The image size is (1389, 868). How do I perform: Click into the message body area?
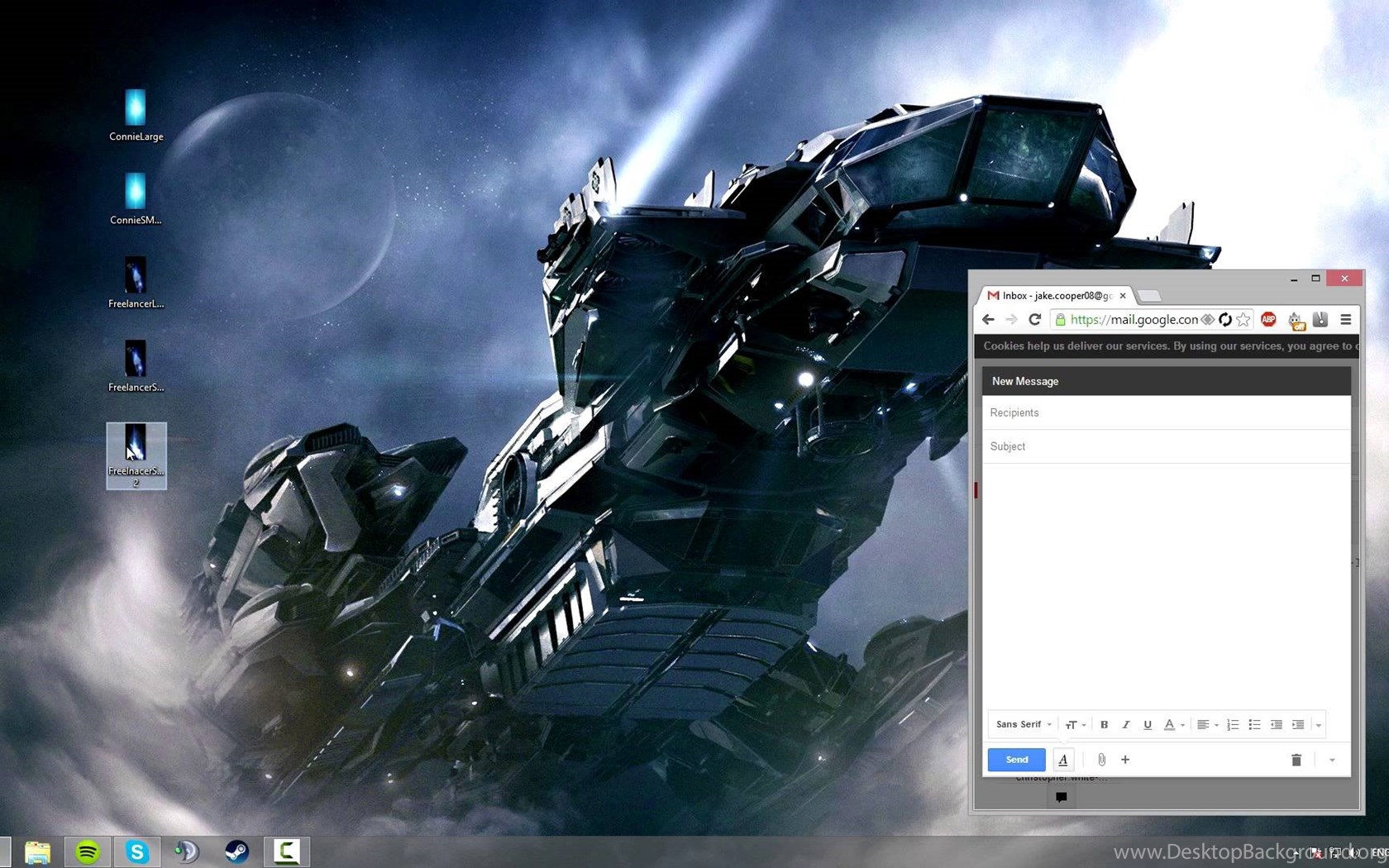[1167, 585]
